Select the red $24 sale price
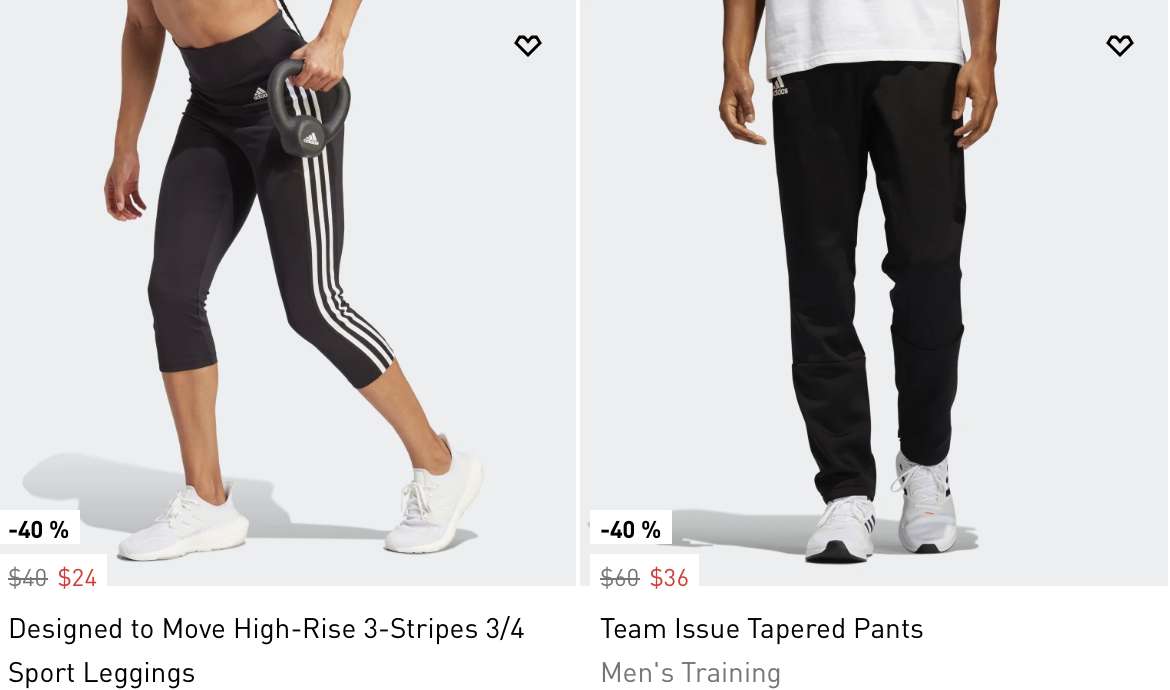Viewport: 1170px width, 690px height. [78, 577]
